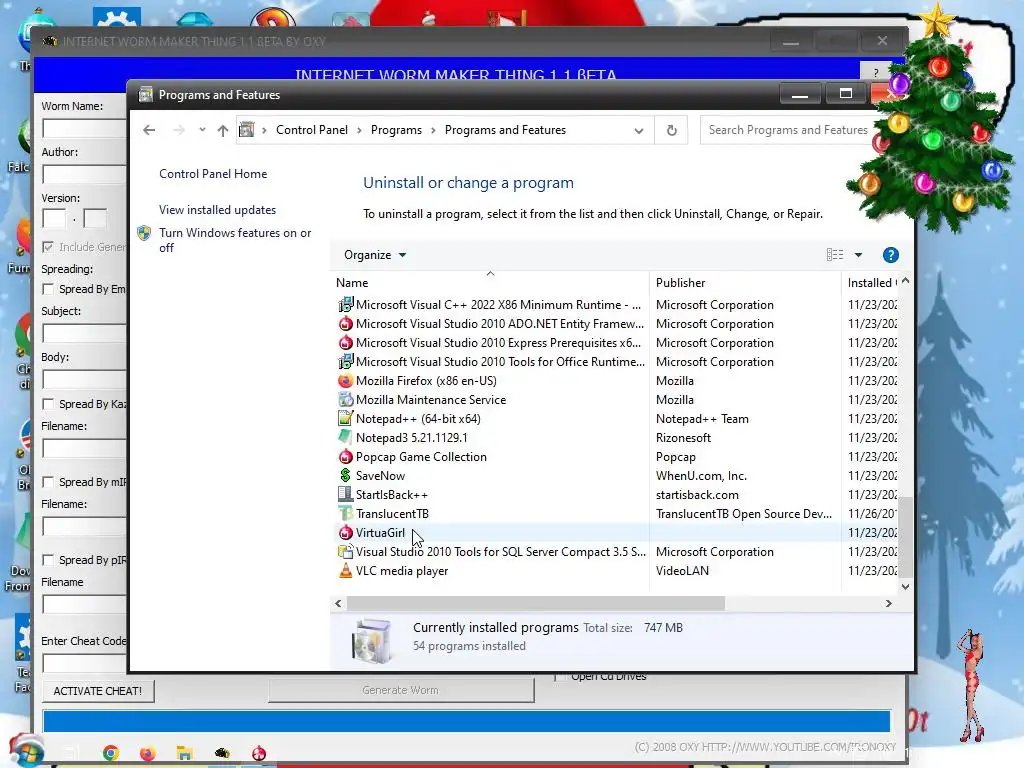
Task: Click the Generate Worm button
Action: tap(400, 690)
